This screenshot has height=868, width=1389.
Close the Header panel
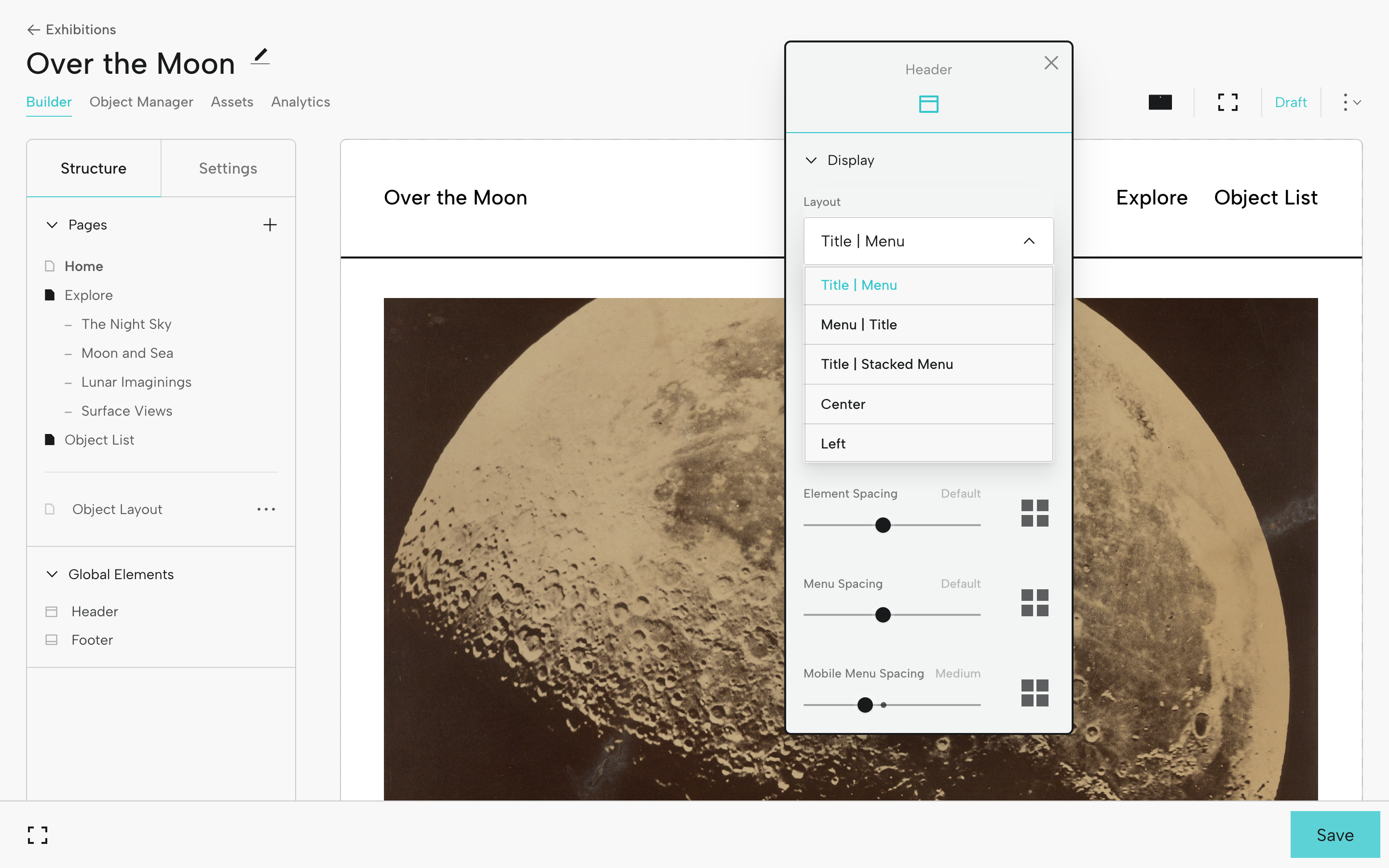pyautogui.click(x=1051, y=63)
